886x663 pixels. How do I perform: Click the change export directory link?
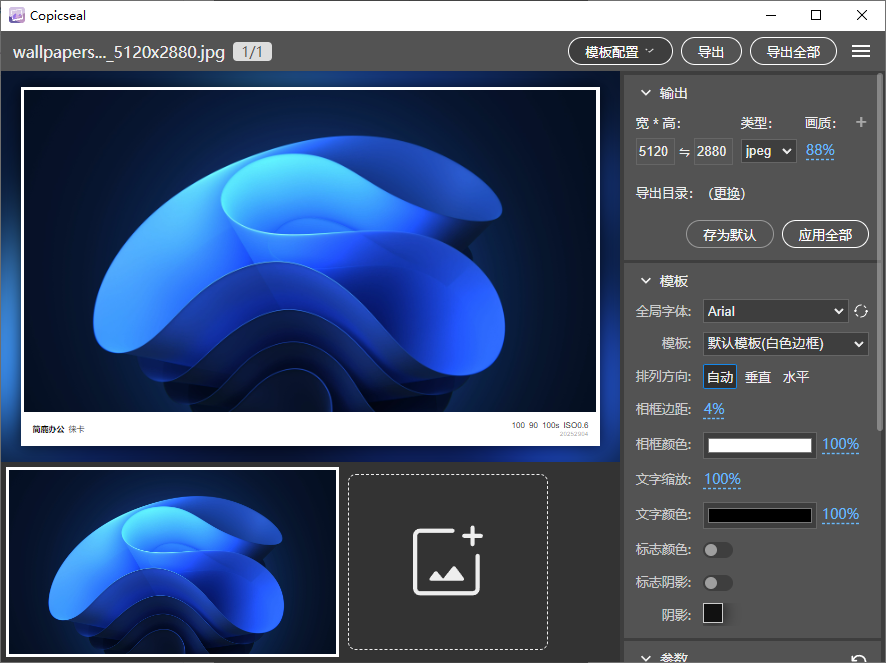(x=727, y=194)
